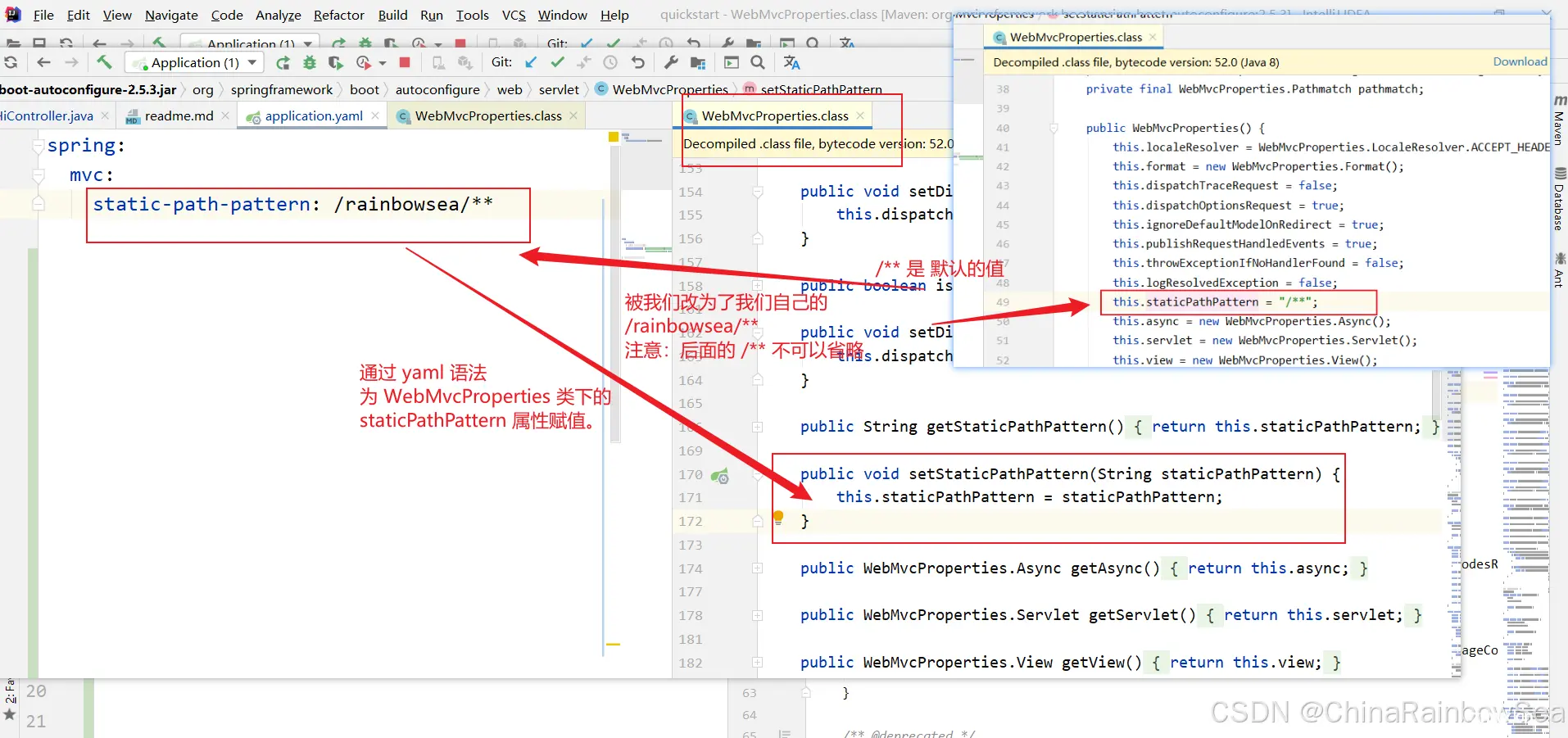Screen dimensions: 1568x738
Task: Collapse WebMvcProperties constructor at line 40
Action: point(1054,128)
